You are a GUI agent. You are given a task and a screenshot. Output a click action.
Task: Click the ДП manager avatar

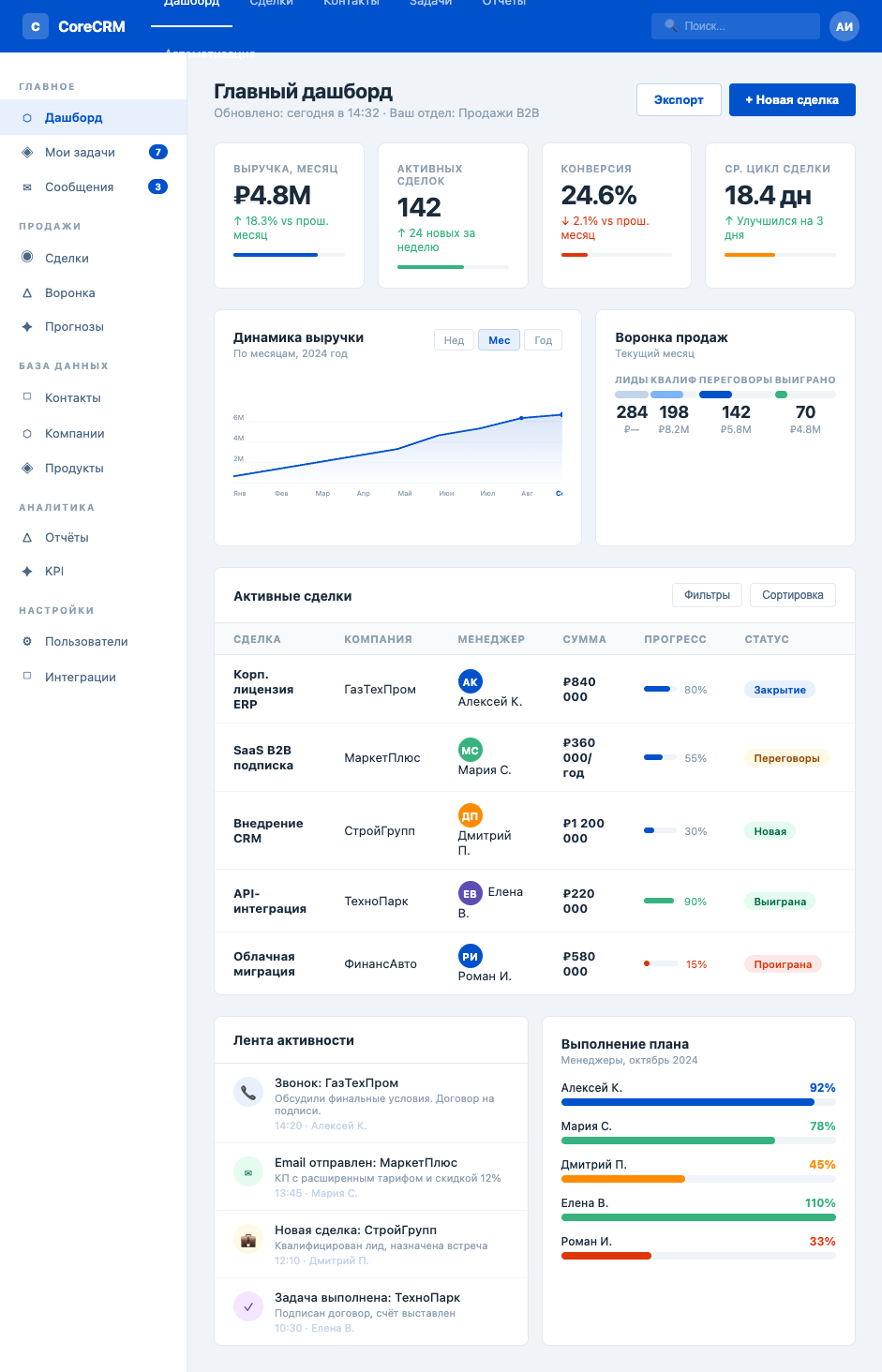coord(471,816)
